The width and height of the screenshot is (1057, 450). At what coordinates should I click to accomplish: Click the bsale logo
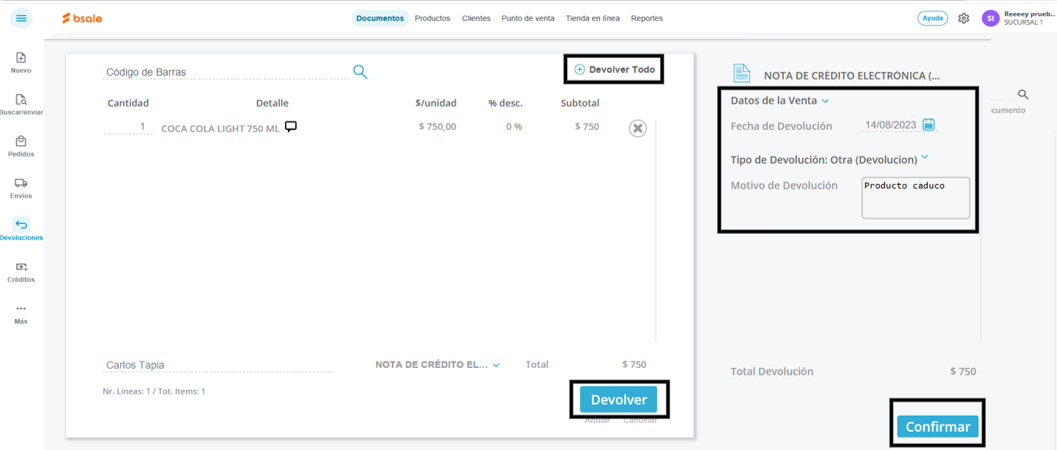82,18
